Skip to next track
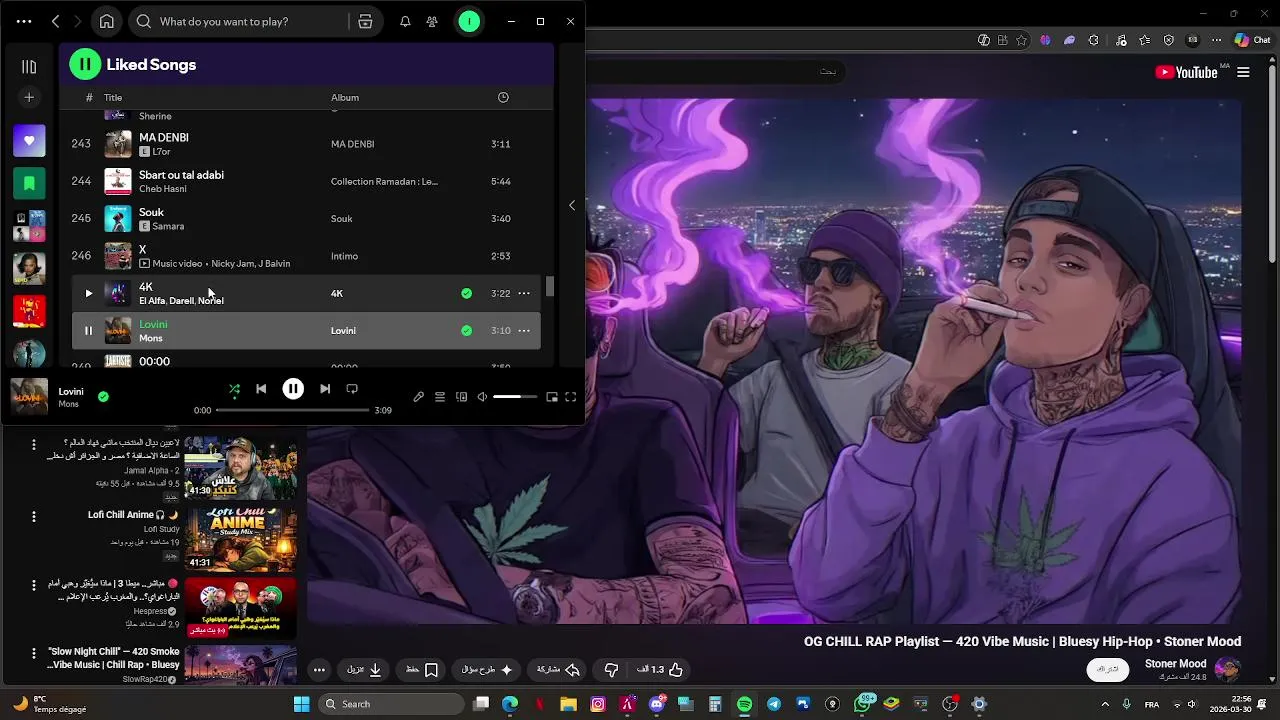This screenshot has height=720, width=1280. 325,389
